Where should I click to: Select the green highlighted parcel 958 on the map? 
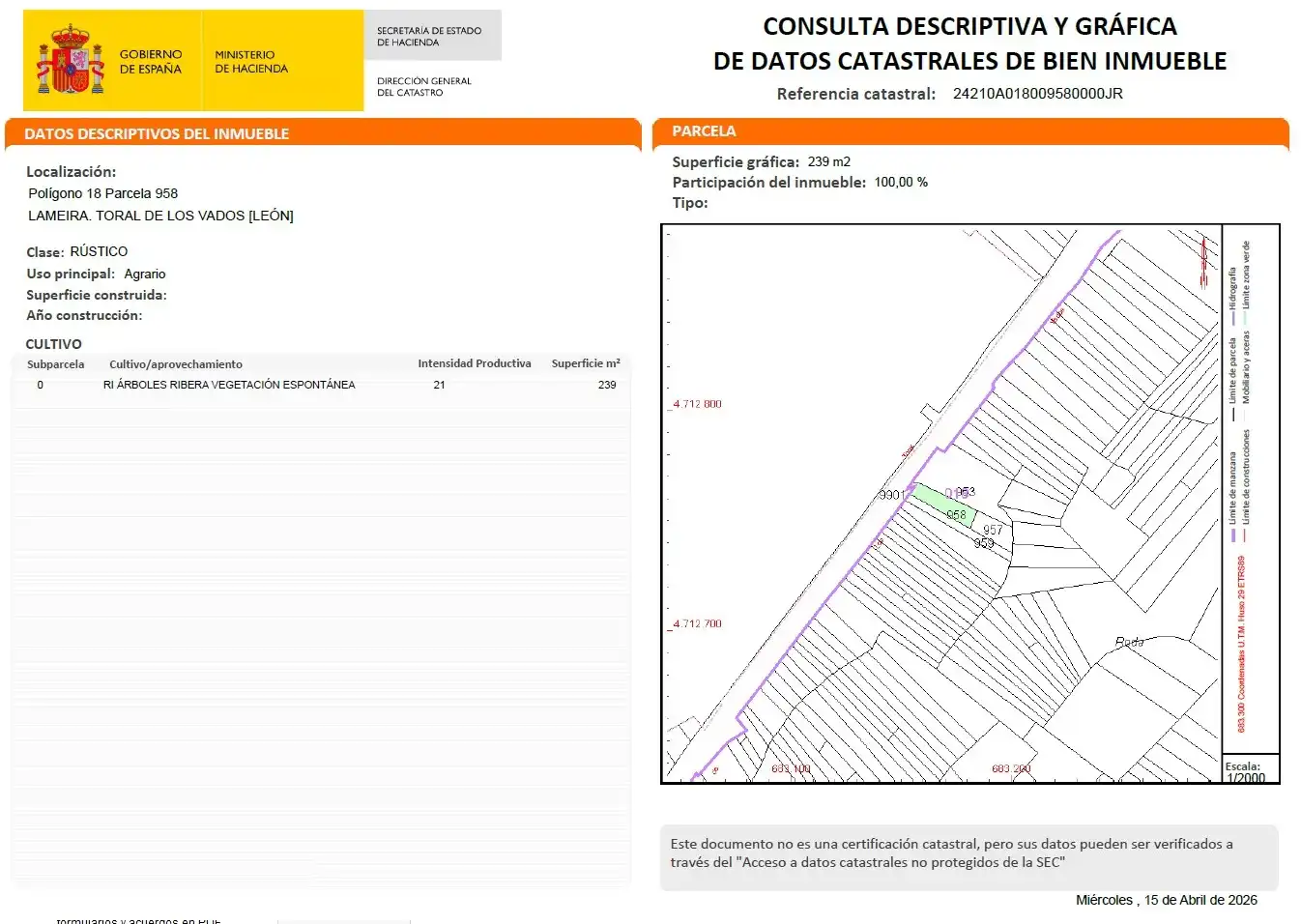pyautogui.click(x=944, y=506)
